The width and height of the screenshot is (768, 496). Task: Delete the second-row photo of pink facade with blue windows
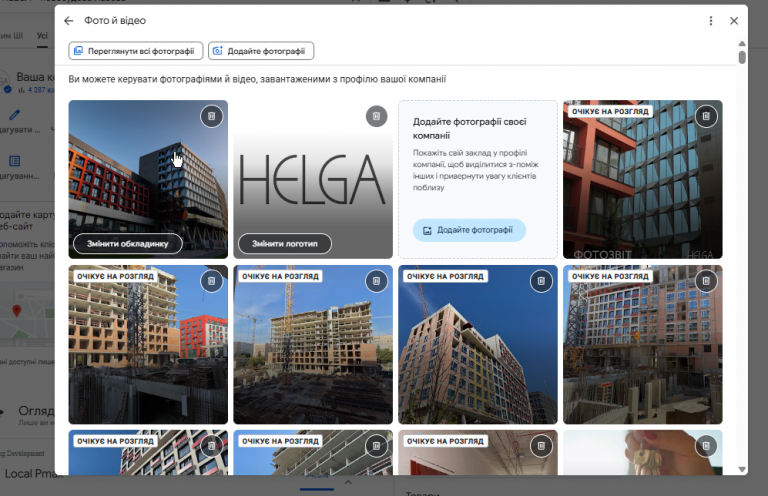pyautogui.click(x=706, y=281)
